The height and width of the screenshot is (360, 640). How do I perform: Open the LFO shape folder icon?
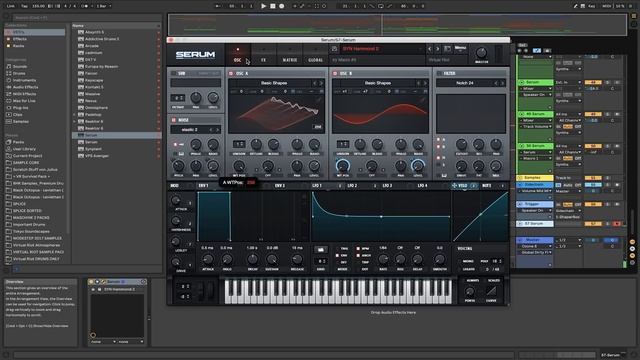tap(320, 249)
